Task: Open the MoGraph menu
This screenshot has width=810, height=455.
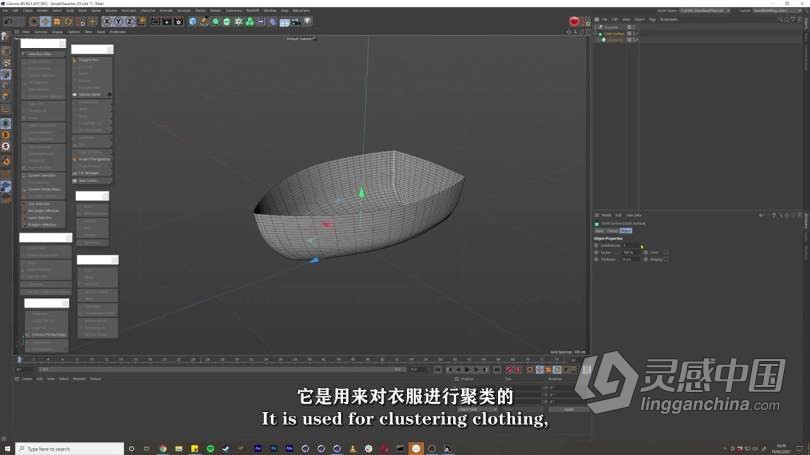Action: click(129, 10)
